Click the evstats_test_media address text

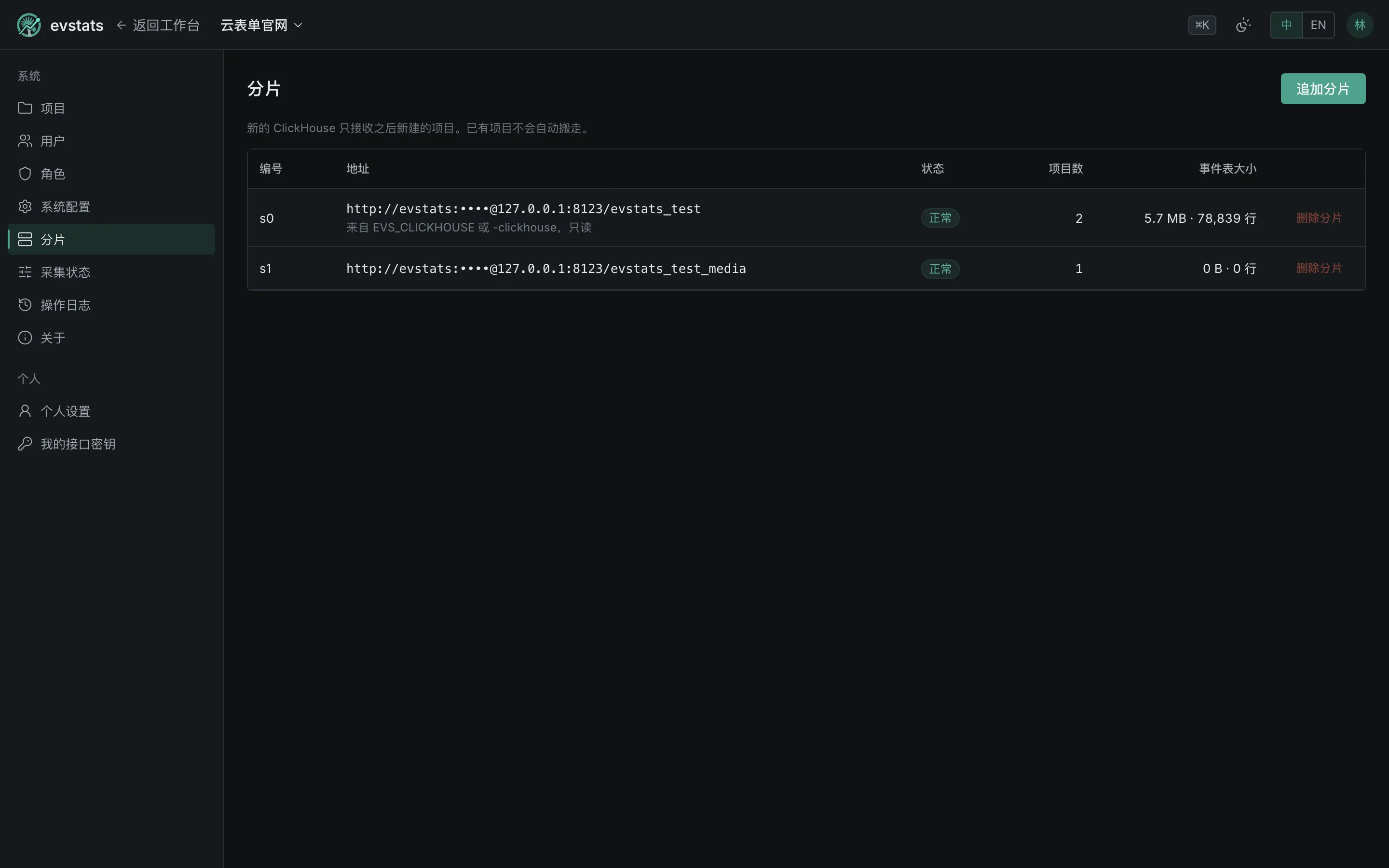(x=546, y=268)
